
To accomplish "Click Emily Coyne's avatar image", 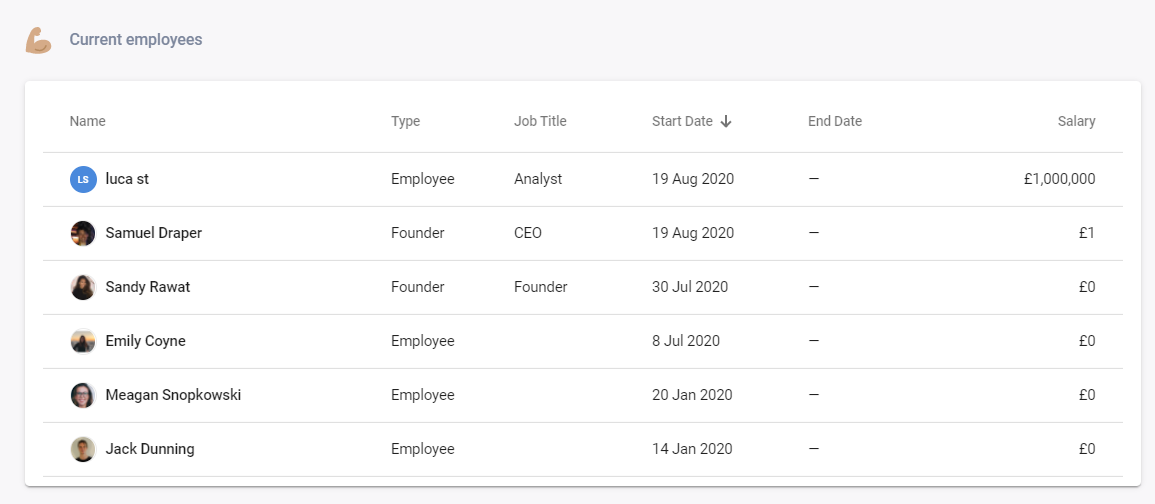I will click(83, 341).
